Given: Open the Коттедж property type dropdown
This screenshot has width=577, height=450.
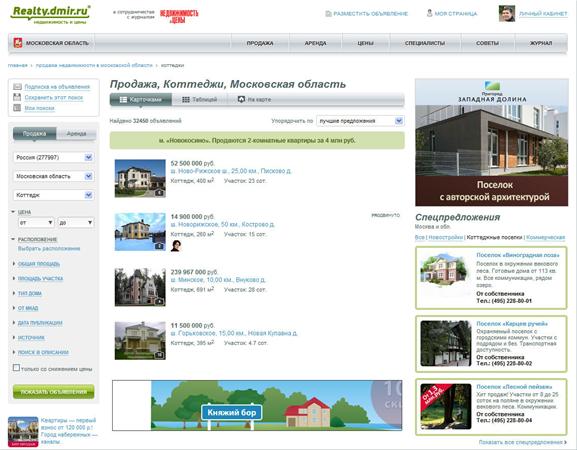Looking at the screenshot, I should 53,195.
